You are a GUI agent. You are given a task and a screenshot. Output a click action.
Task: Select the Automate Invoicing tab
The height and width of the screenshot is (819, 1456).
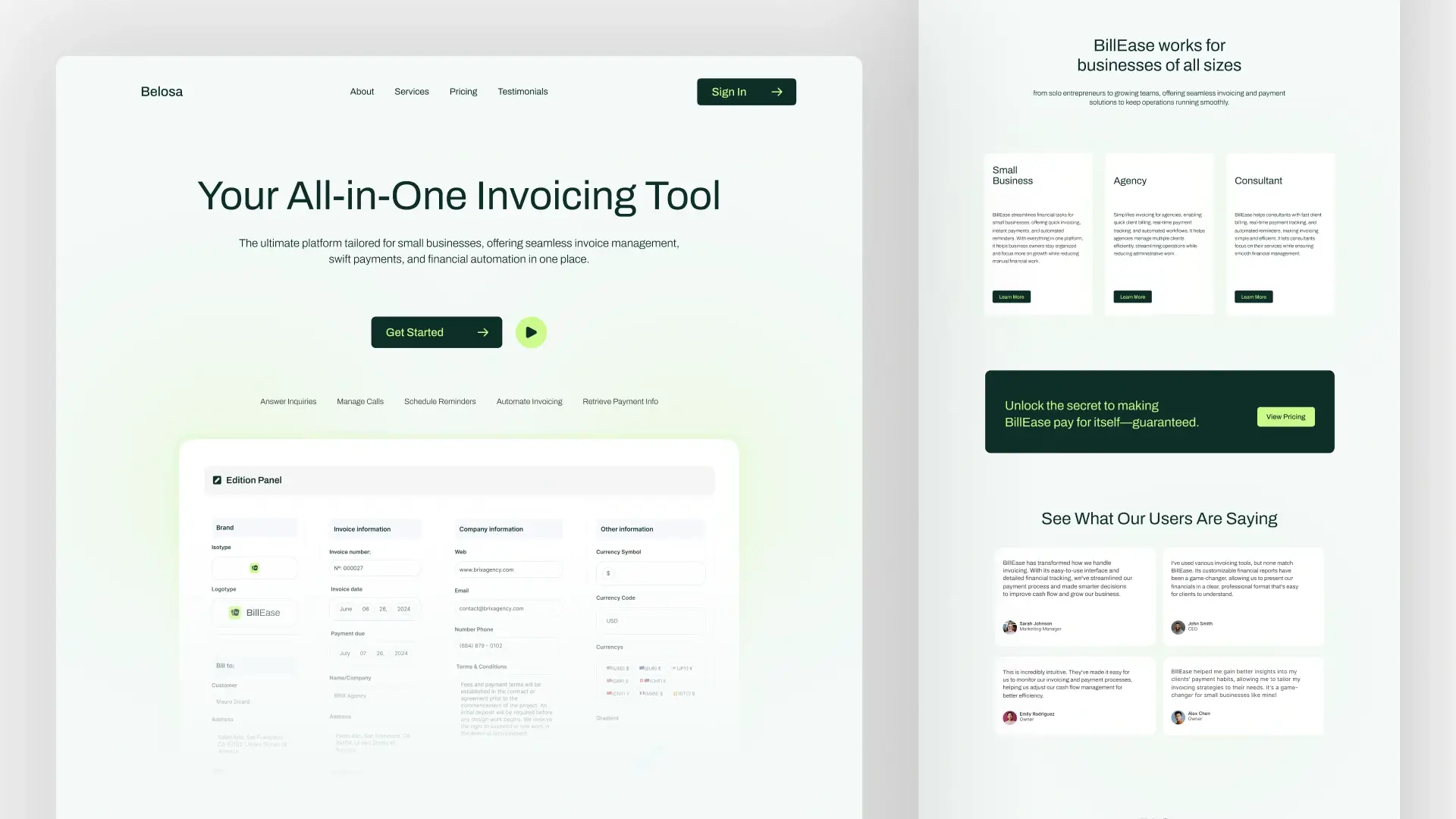[529, 402]
